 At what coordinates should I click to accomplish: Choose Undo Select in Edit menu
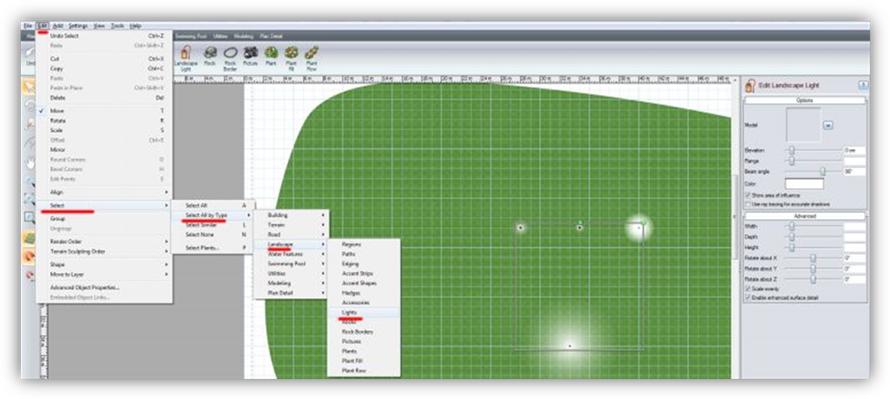(x=104, y=36)
